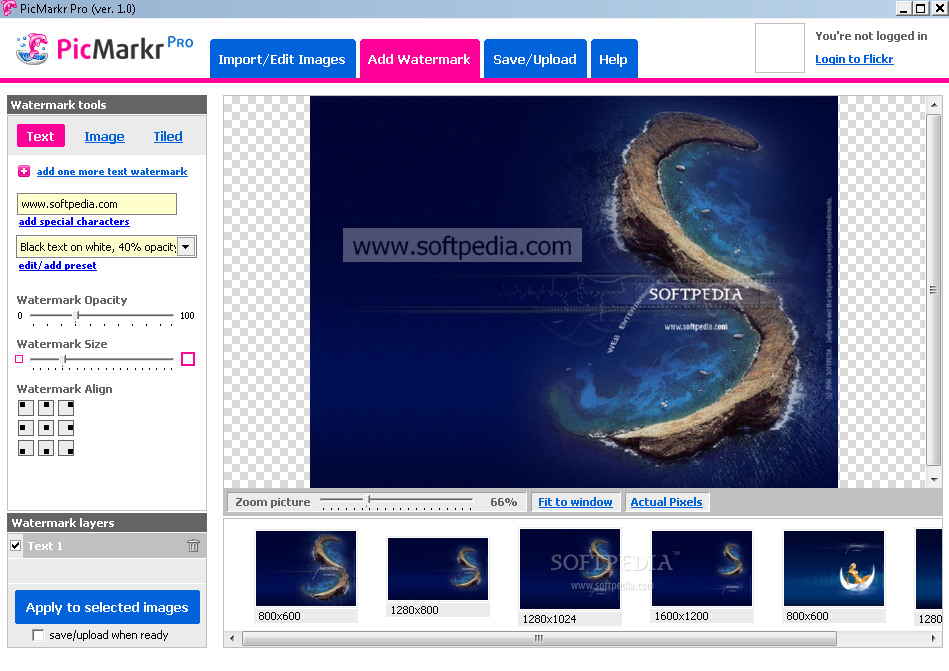This screenshot has height=671, width=949.
Task: Click add one more text watermark link
Action: click(x=112, y=171)
